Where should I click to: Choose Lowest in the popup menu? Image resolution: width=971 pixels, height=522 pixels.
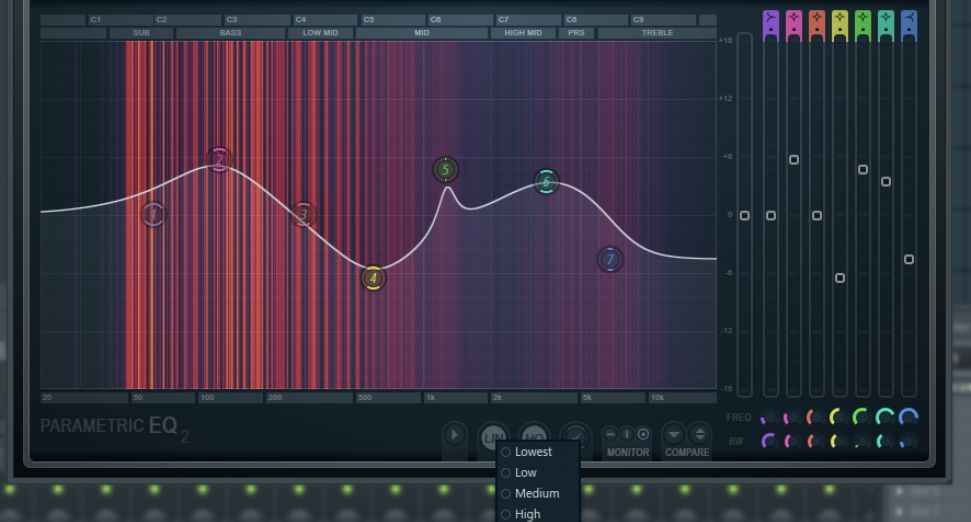pos(538,452)
